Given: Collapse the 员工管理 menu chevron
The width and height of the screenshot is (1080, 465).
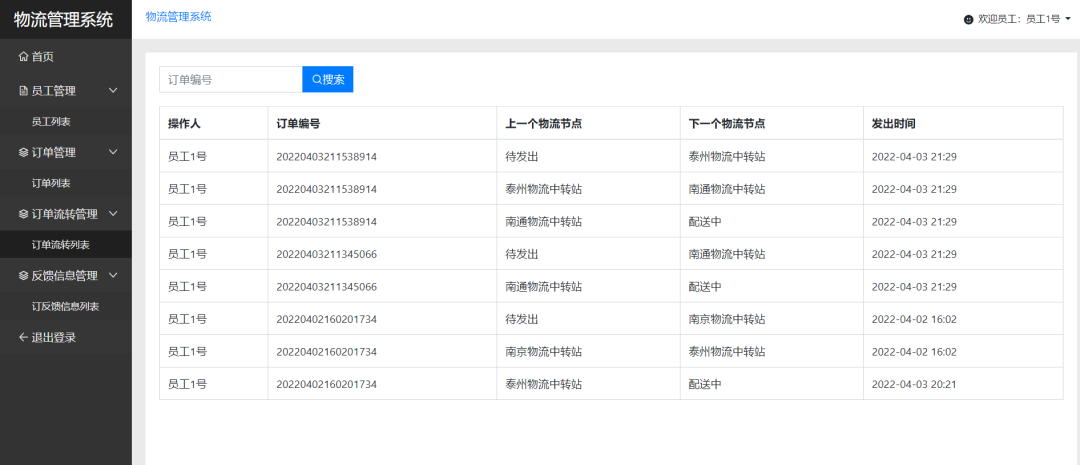Looking at the screenshot, I should [114, 91].
